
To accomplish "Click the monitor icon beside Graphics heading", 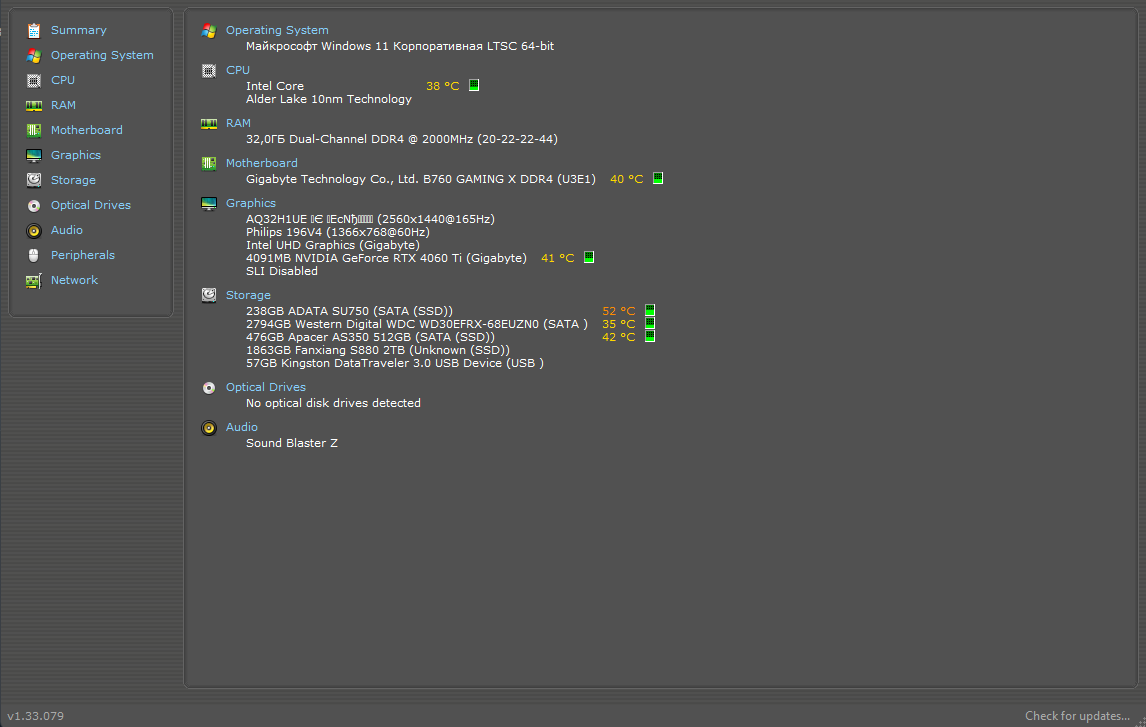I will [x=209, y=204].
